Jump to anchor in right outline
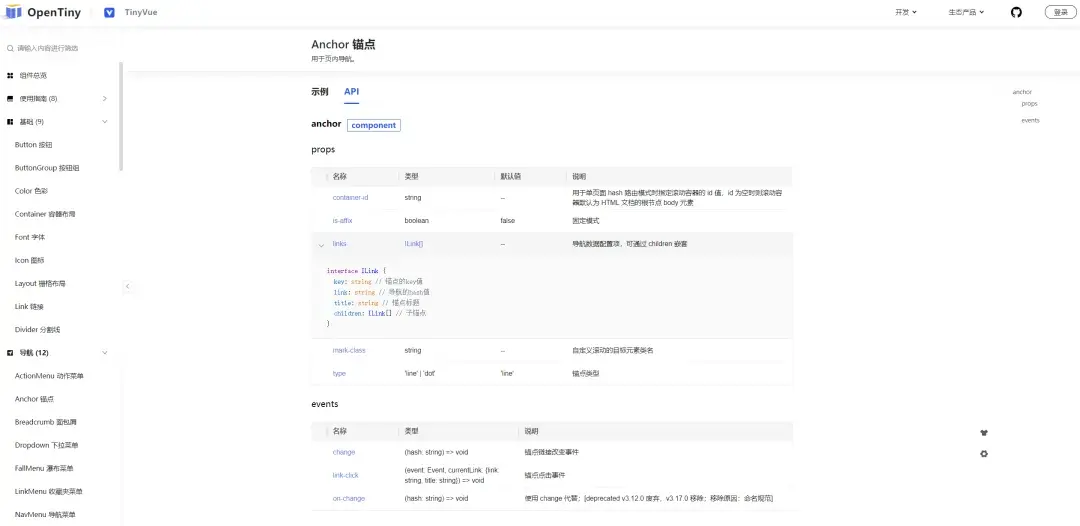 point(1022,92)
